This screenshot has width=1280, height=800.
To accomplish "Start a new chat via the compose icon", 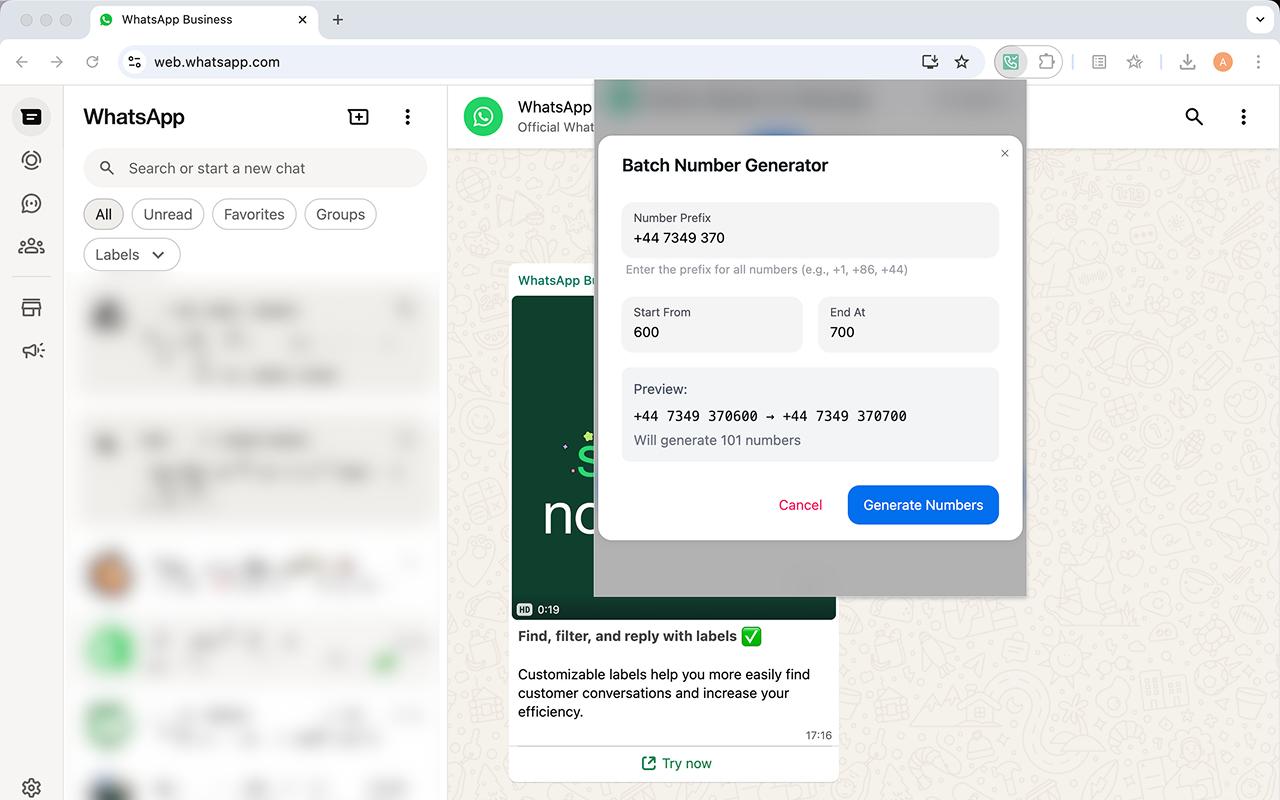I will 358,117.
